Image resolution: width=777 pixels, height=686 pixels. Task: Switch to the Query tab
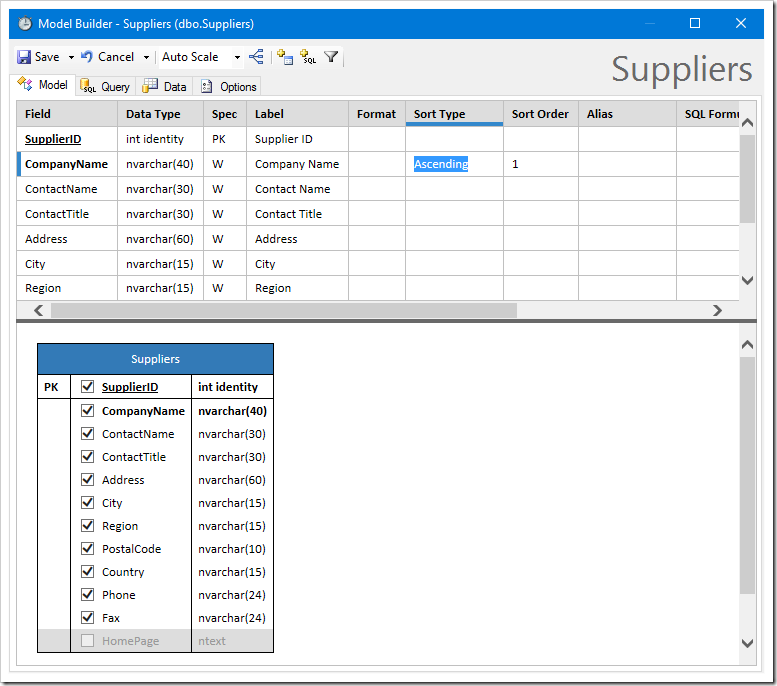click(x=105, y=87)
